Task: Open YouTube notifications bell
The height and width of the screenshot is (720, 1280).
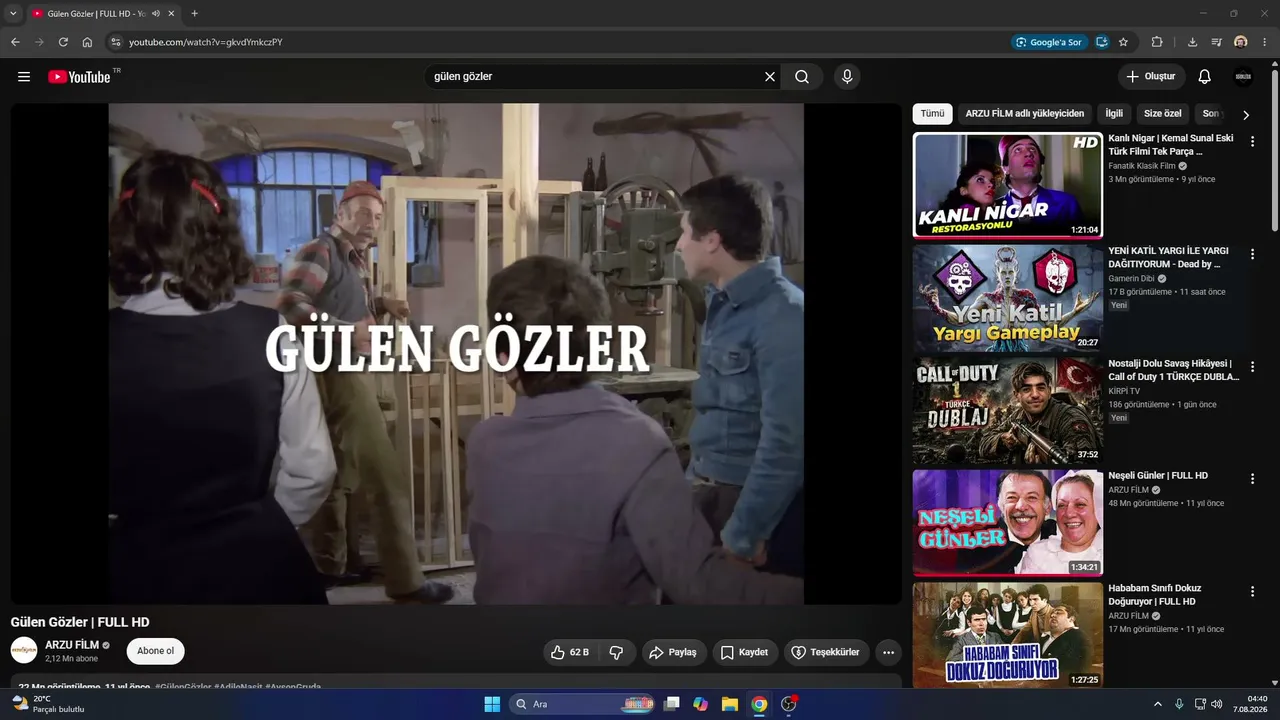Action: (x=1205, y=77)
